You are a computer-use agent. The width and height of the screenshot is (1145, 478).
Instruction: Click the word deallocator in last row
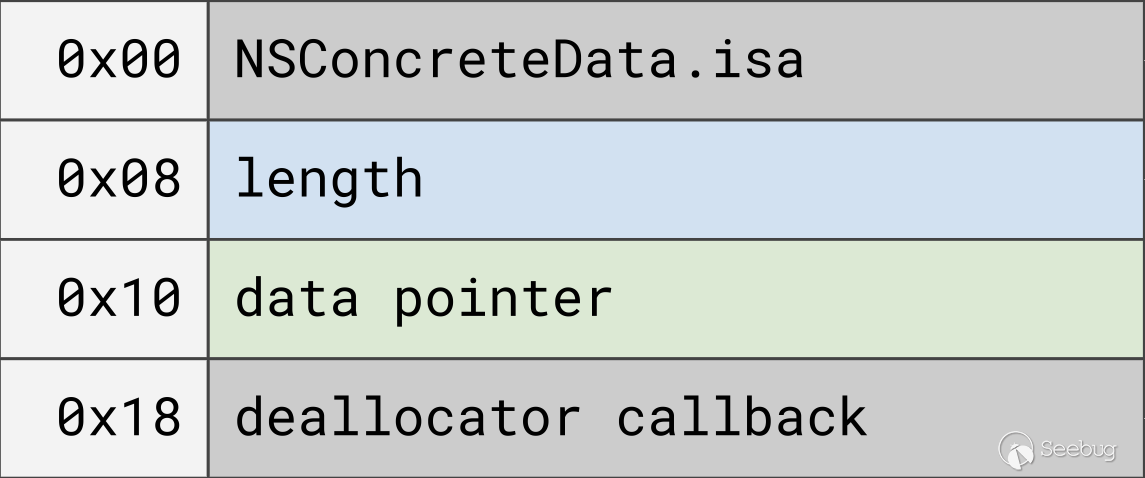pos(407,417)
